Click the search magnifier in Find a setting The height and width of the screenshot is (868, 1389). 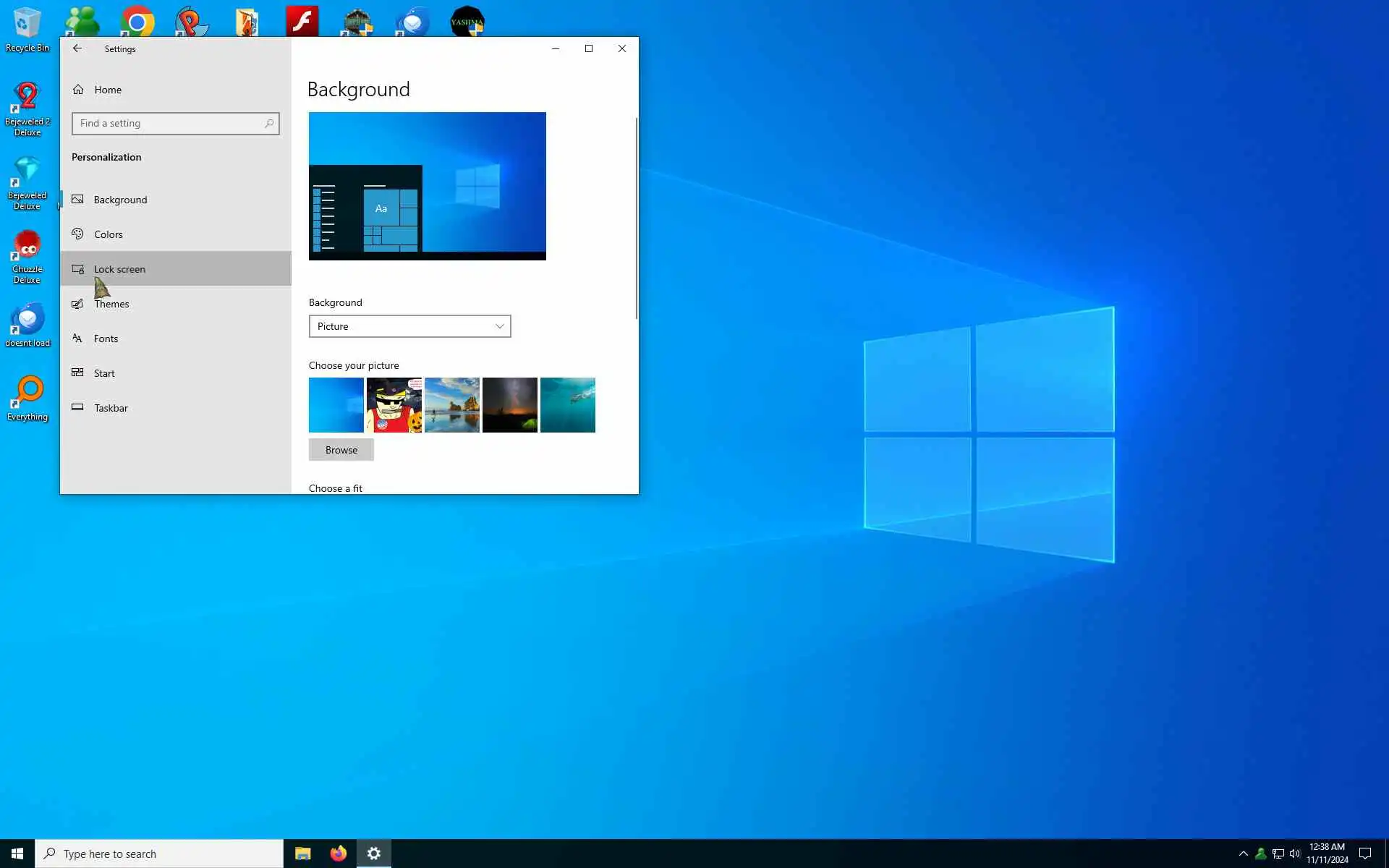[x=269, y=124]
